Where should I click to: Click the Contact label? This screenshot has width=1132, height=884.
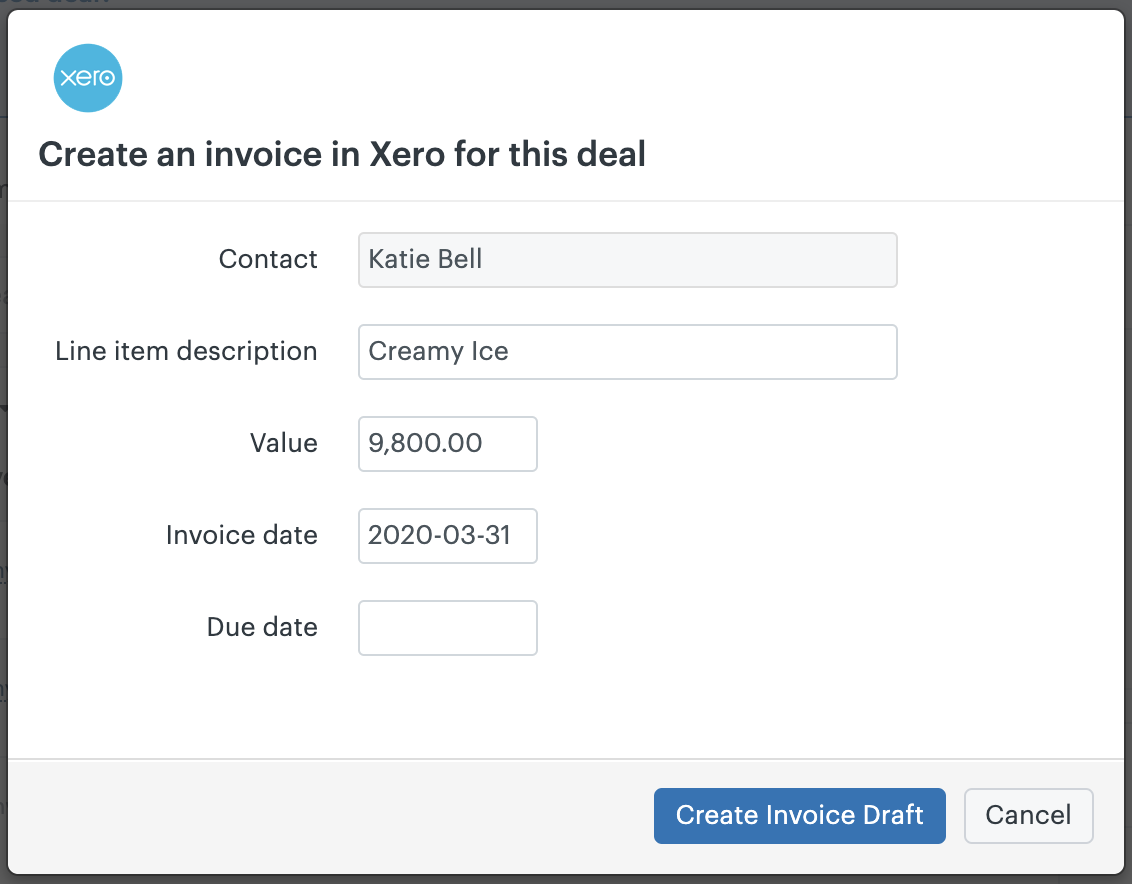click(x=268, y=259)
